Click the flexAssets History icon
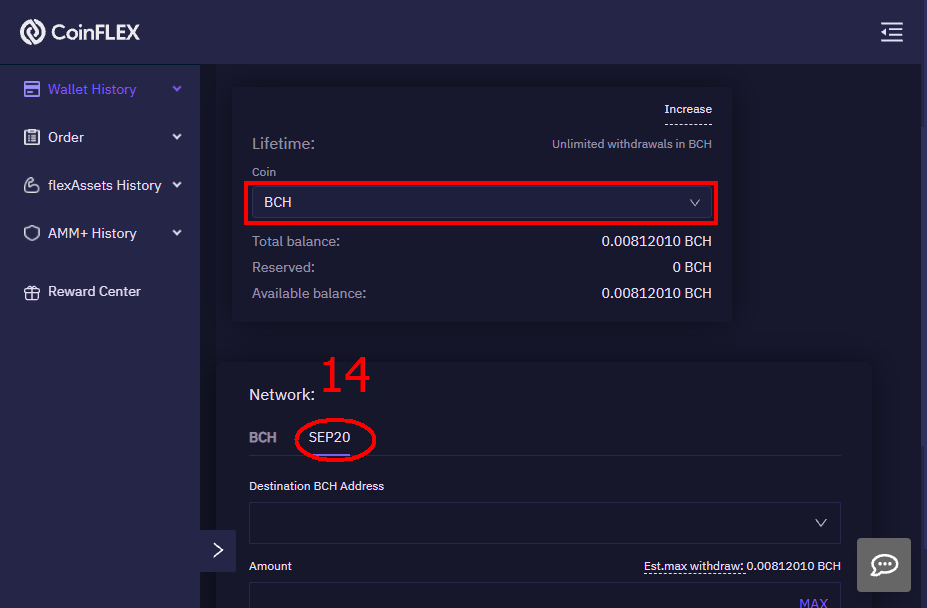Screen dimensions: 927x608 tap(32, 185)
